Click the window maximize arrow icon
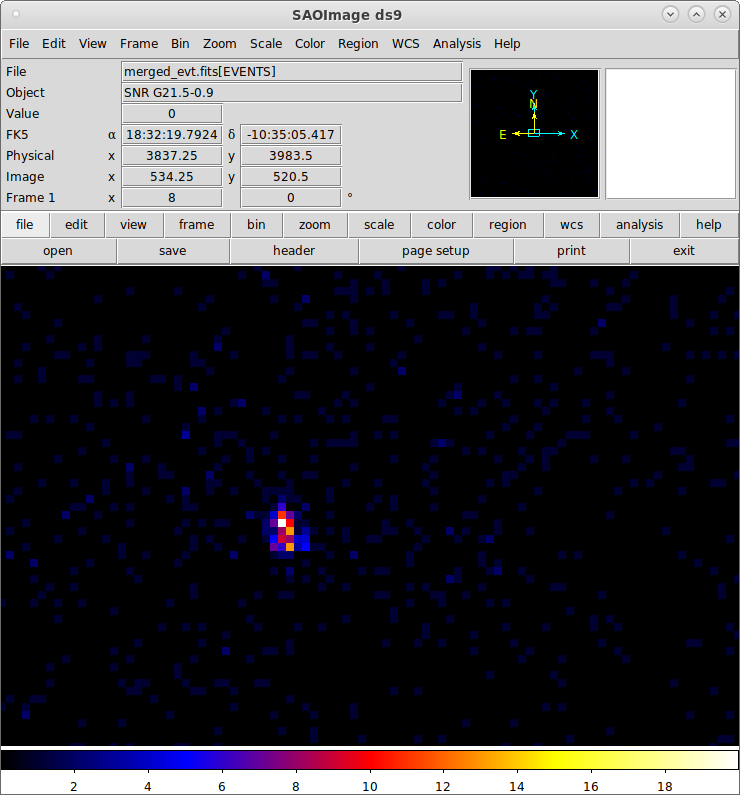Image resolution: width=740 pixels, height=795 pixels. pos(696,14)
